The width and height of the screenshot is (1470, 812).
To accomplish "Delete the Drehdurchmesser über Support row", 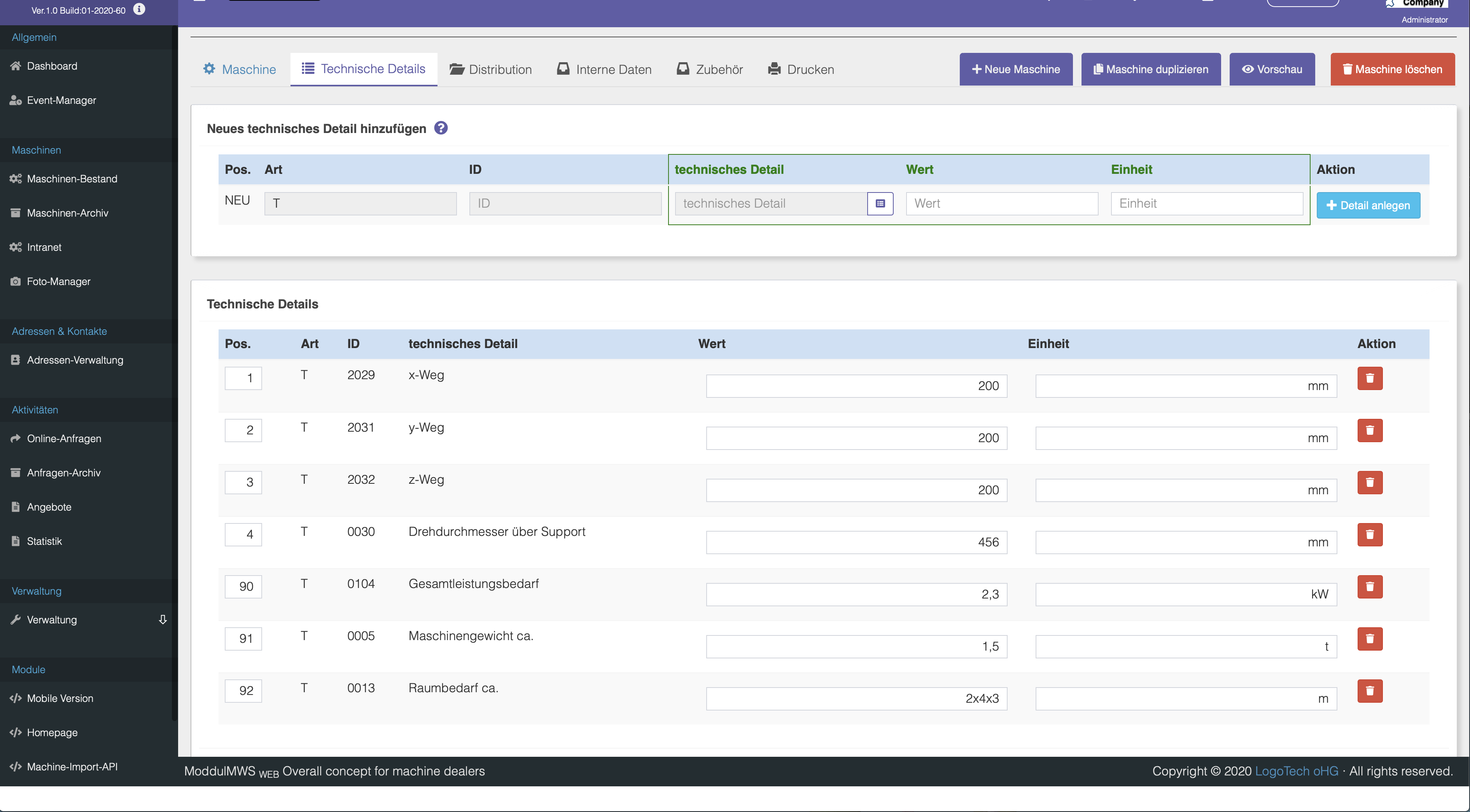I will [1370, 535].
